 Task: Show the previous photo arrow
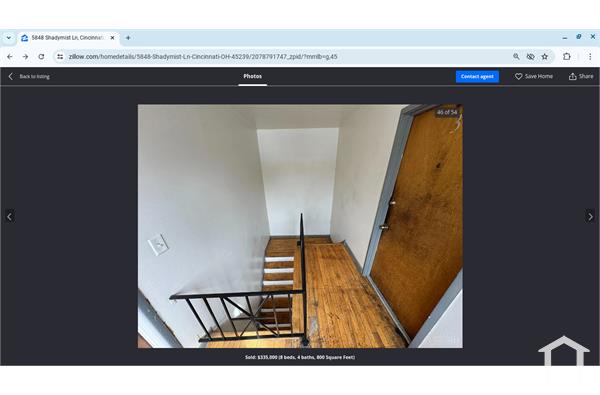pos(10,217)
